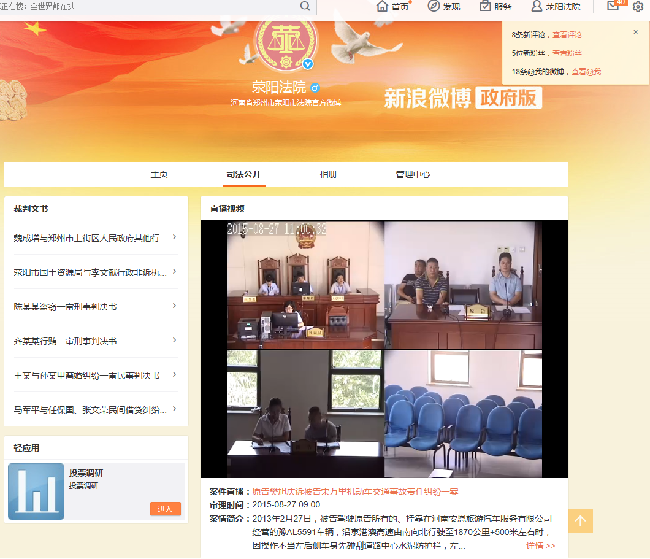This screenshot has height=559, width=650.
Task: Close the new-notifications popup
Action: click(635, 32)
